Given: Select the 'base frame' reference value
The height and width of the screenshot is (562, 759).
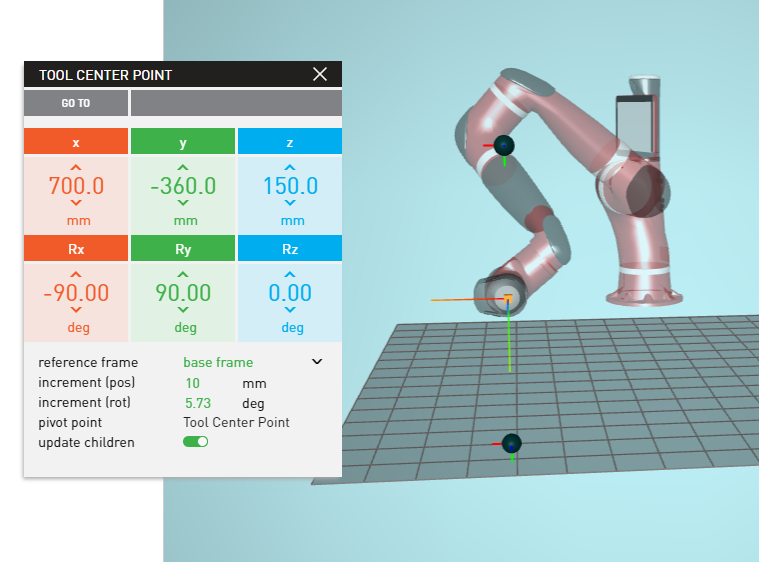Looking at the screenshot, I should pyautogui.click(x=218, y=362).
